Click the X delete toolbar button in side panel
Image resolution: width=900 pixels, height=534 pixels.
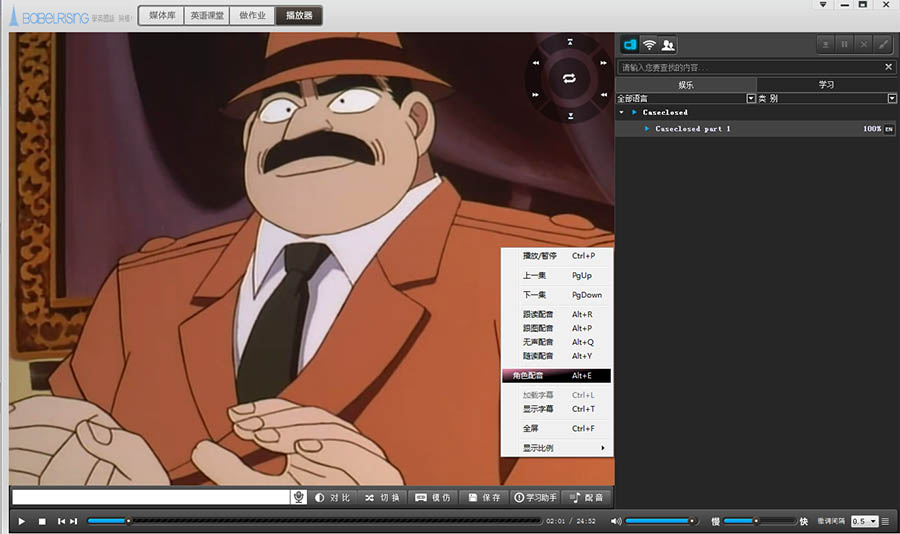(864, 44)
